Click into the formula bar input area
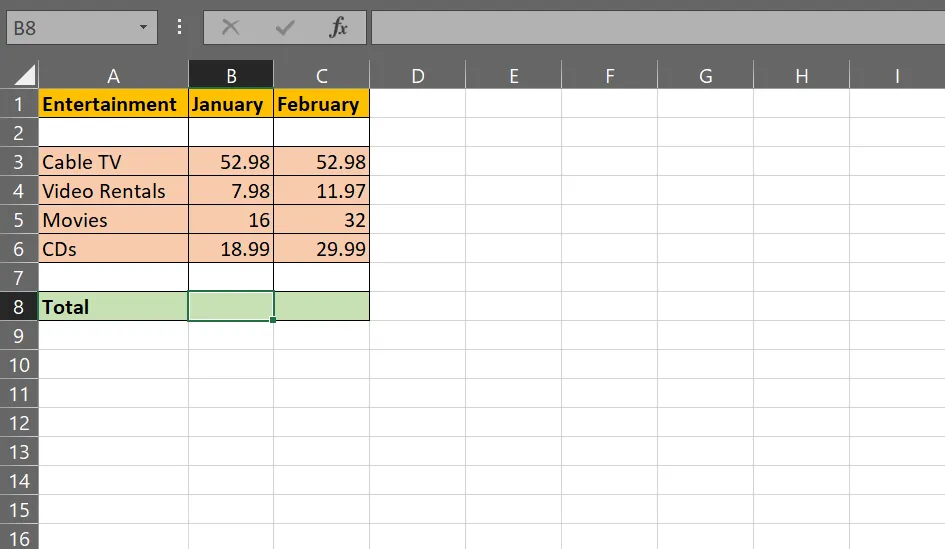Image resolution: width=945 pixels, height=549 pixels. (x=658, y=27)
